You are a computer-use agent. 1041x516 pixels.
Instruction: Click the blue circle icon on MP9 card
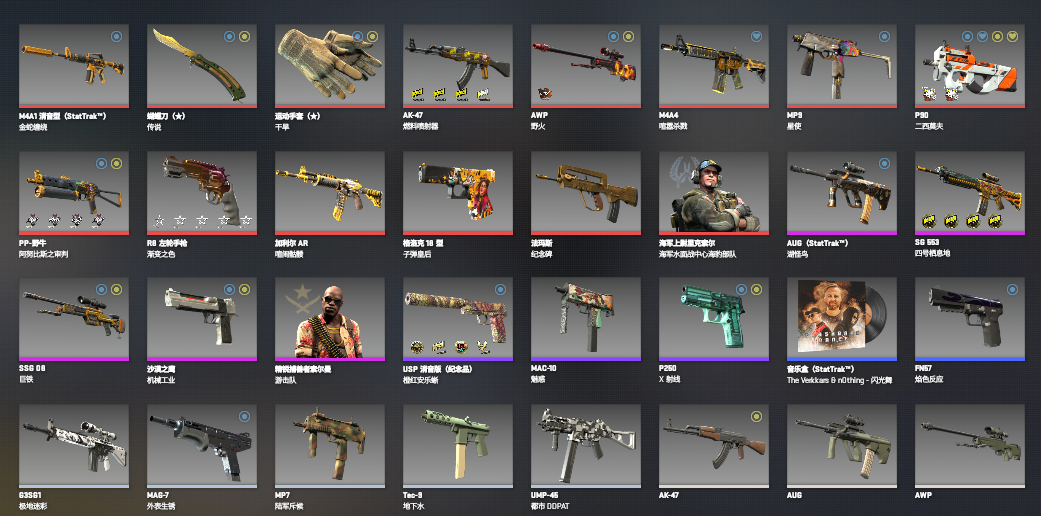click(884, 37)
